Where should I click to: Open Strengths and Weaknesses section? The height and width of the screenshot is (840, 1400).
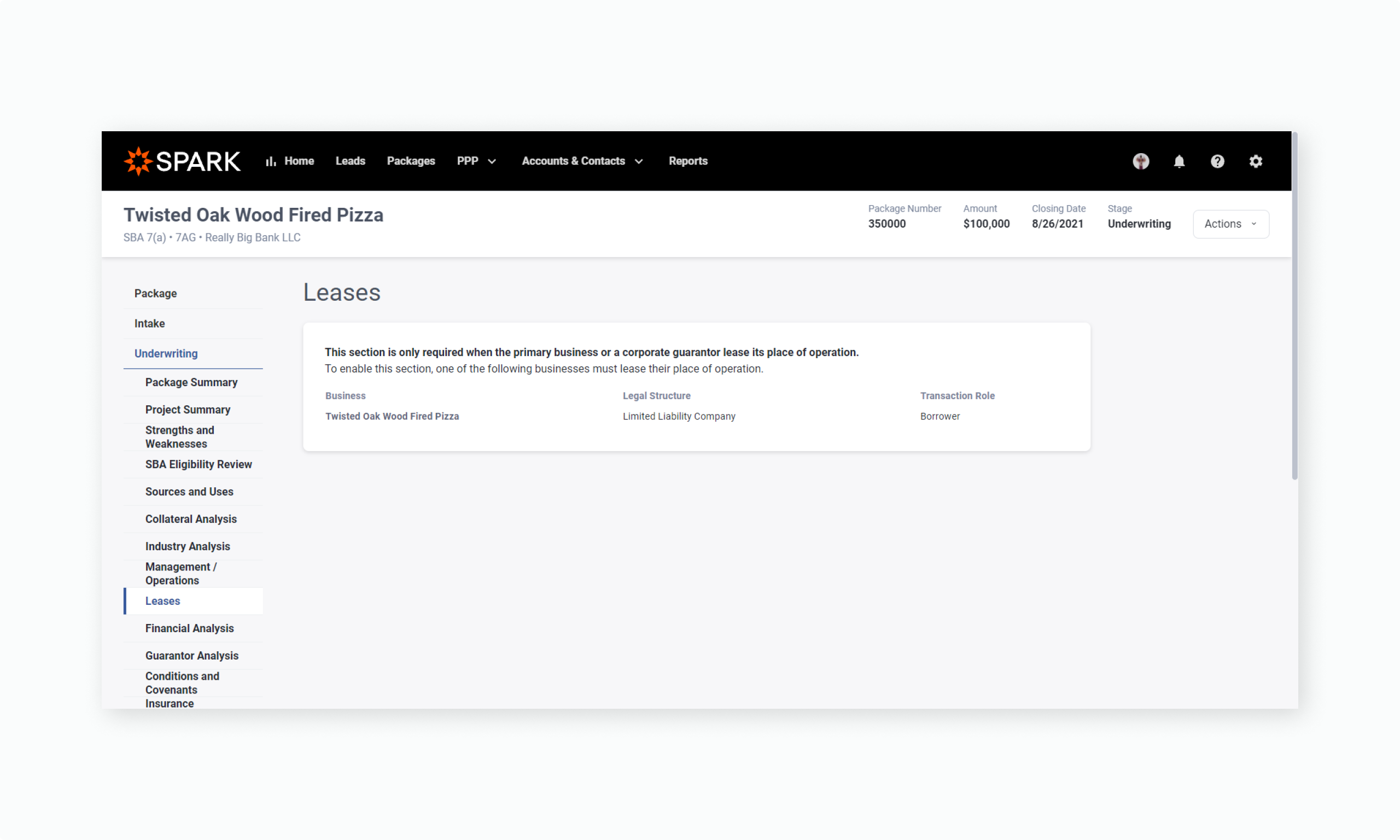pos(193,437)
